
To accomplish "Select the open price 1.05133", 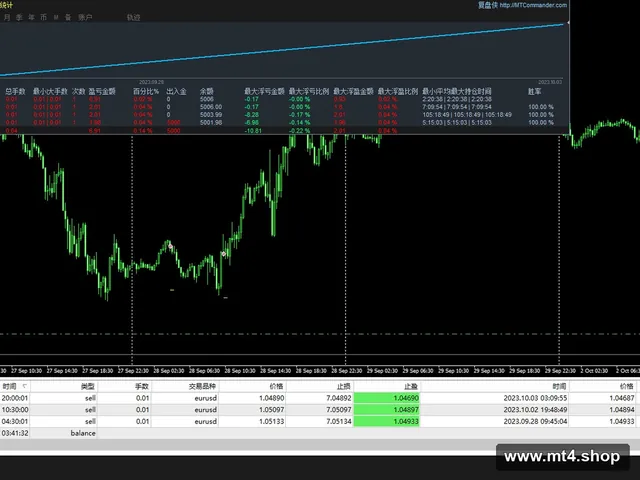I will point(271,421).
